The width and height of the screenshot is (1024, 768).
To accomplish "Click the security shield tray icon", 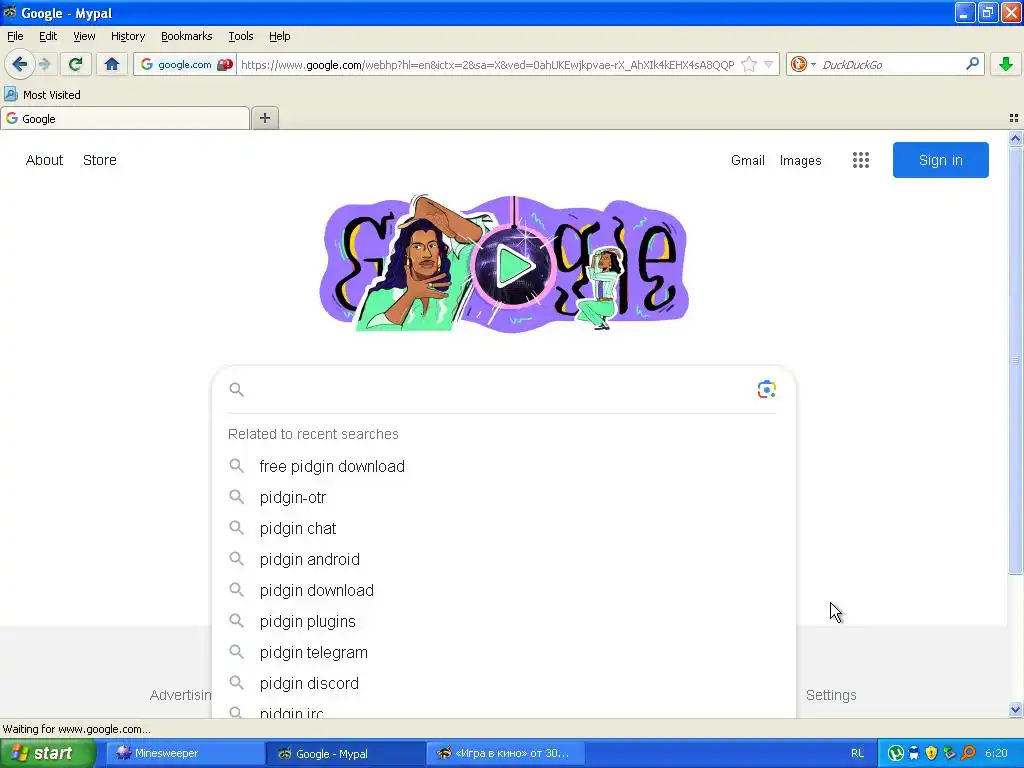I will coord(932,753).
